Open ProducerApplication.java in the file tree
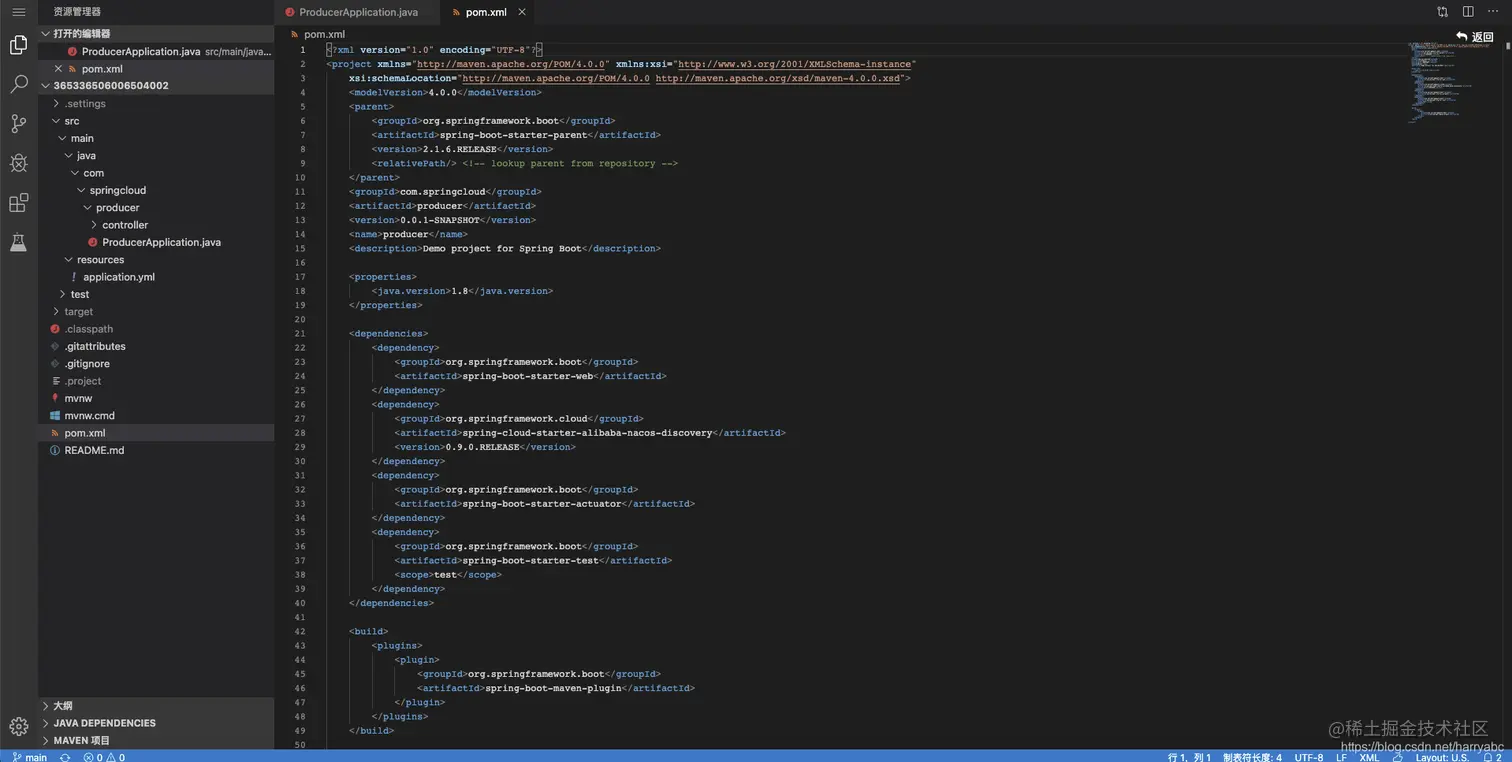This screenshot has width=1512, height=762. tap(156, 242)
